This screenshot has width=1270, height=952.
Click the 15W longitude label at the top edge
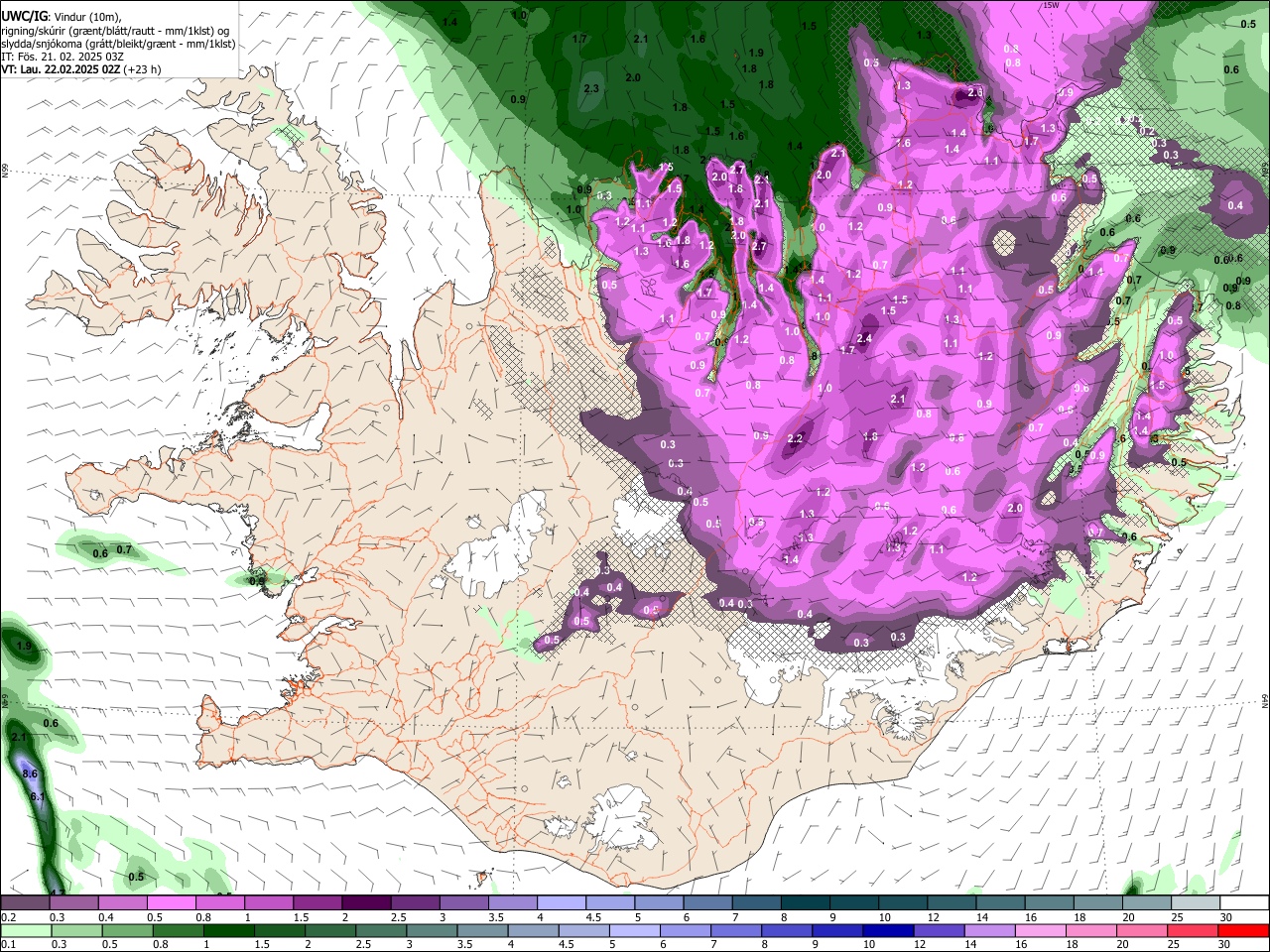(x=1051, y=5)
